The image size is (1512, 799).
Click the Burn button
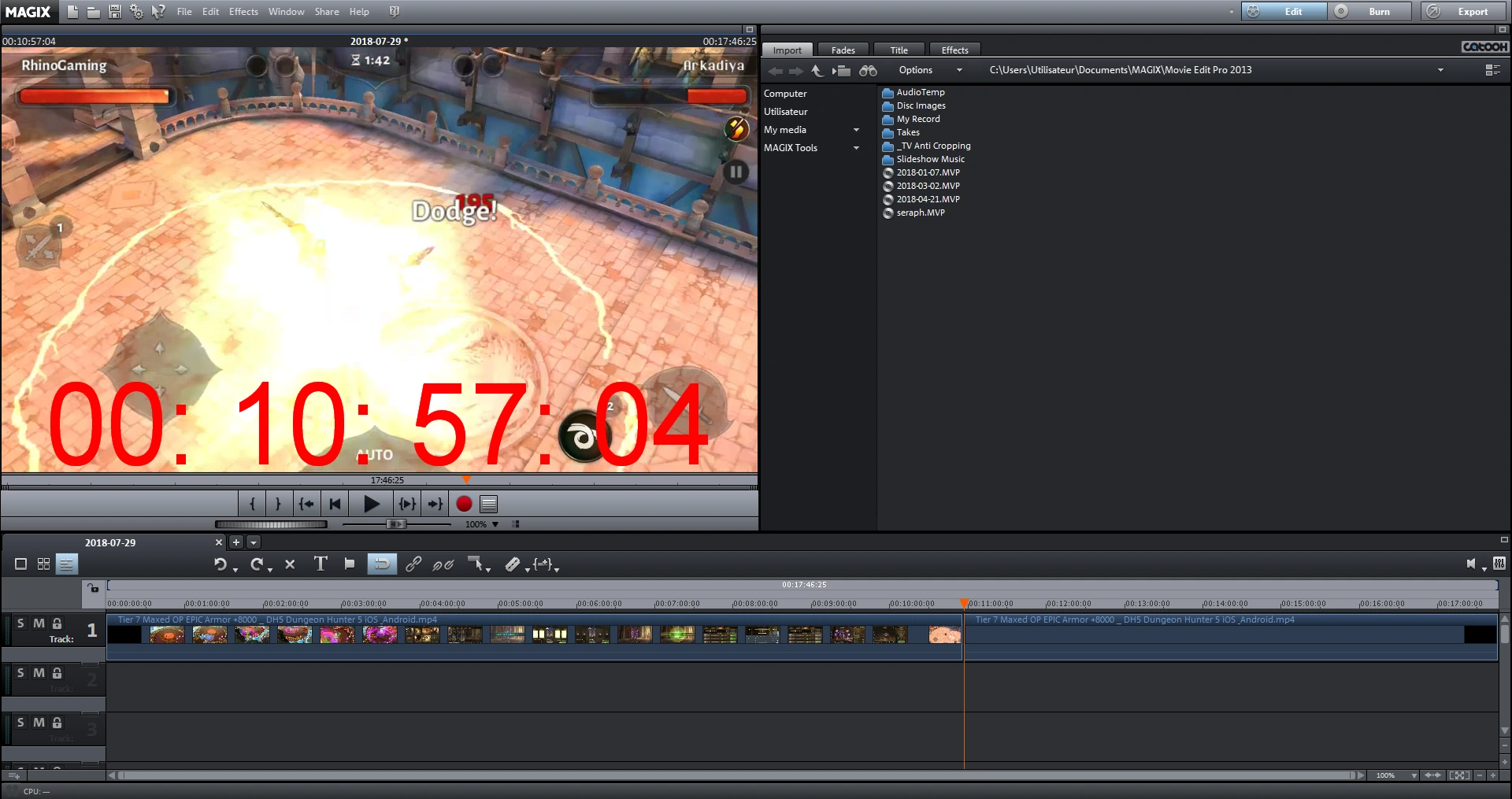click(x=1378, y=12)
